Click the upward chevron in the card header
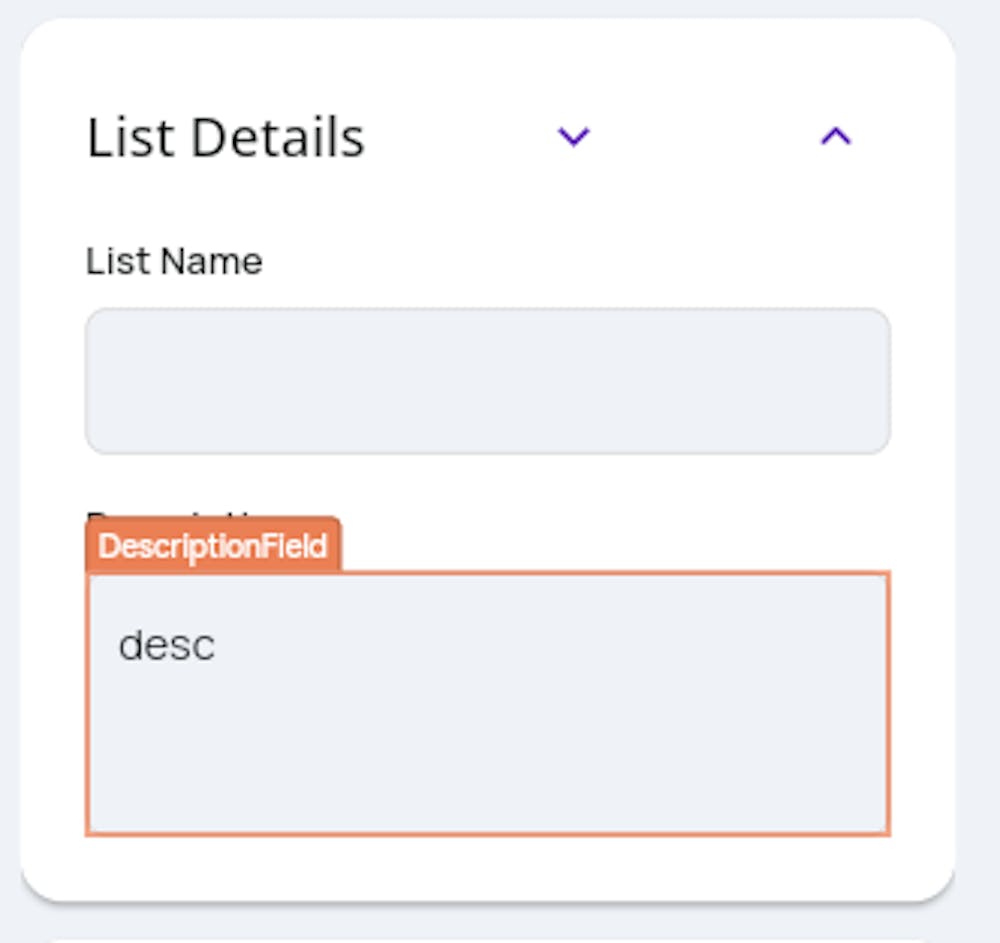 coord(835,136)
